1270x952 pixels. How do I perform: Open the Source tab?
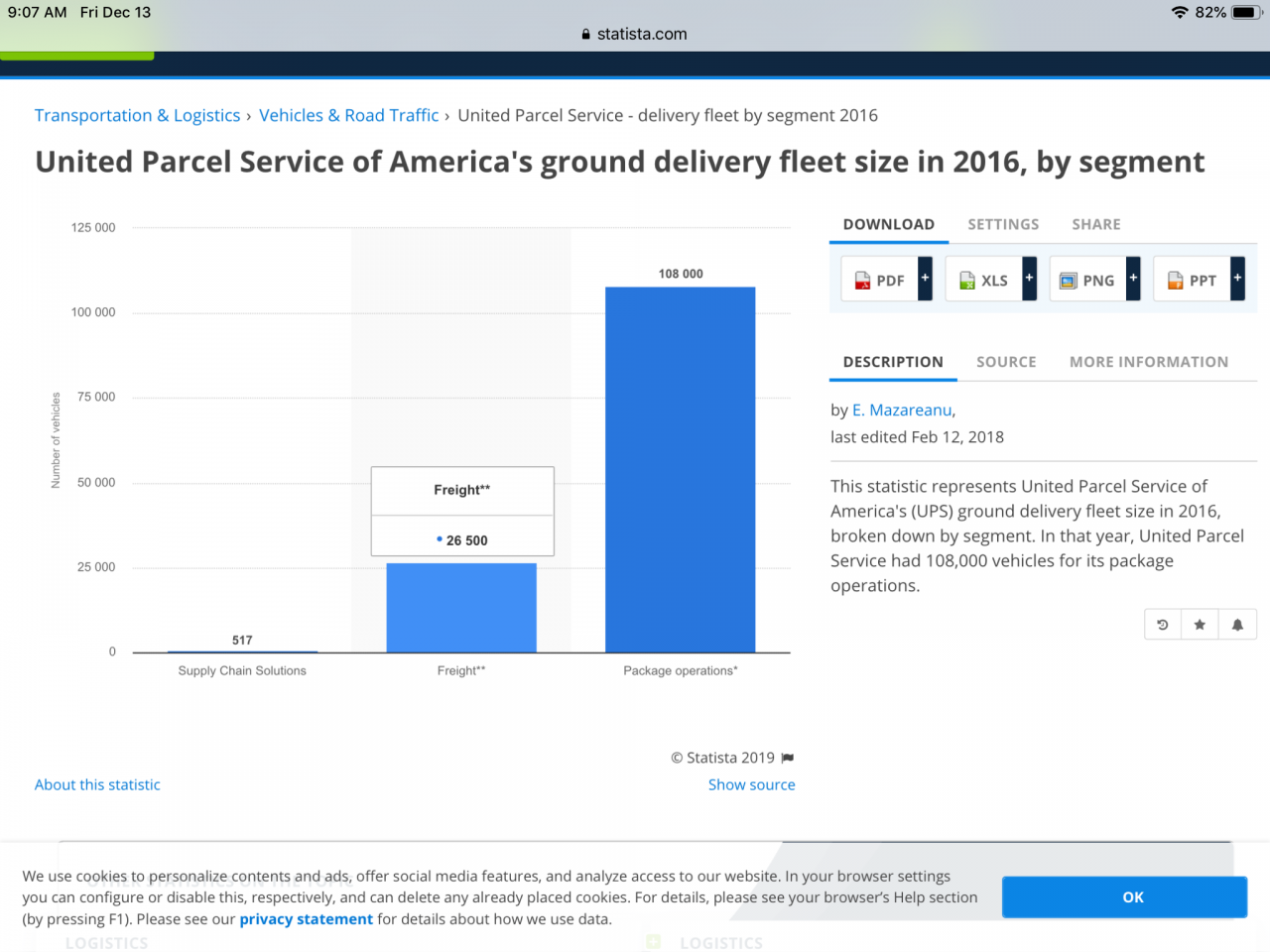[1006, 362]
